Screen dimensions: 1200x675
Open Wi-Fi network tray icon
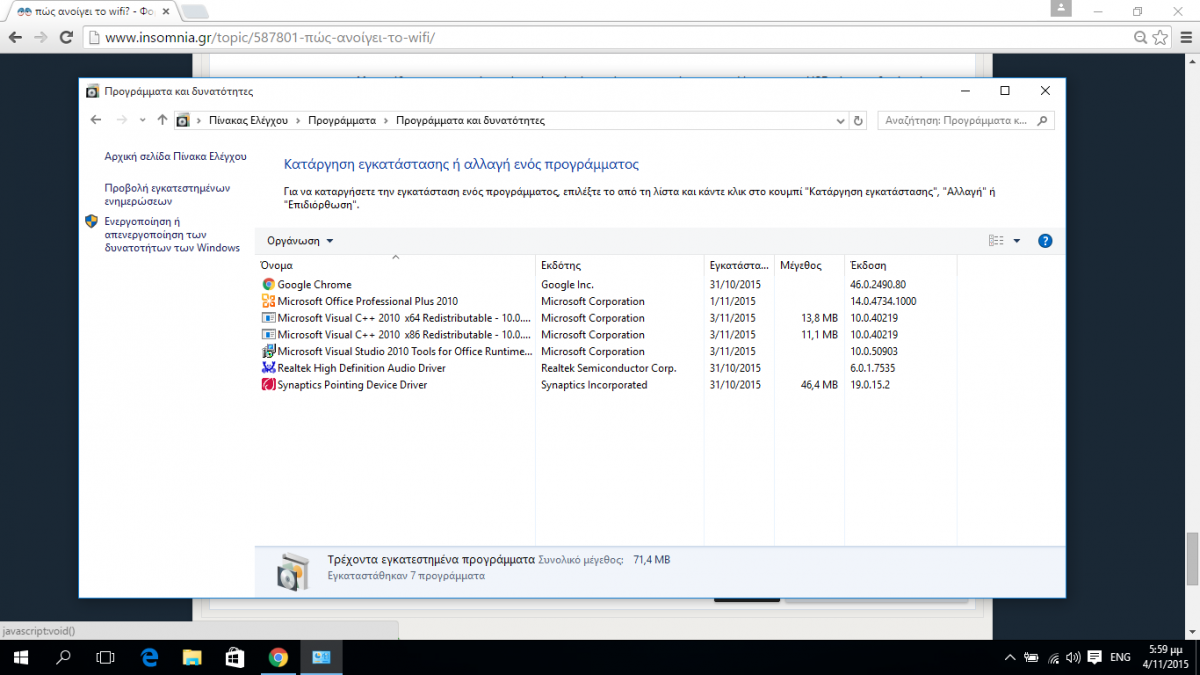[x=1053, y=657]
